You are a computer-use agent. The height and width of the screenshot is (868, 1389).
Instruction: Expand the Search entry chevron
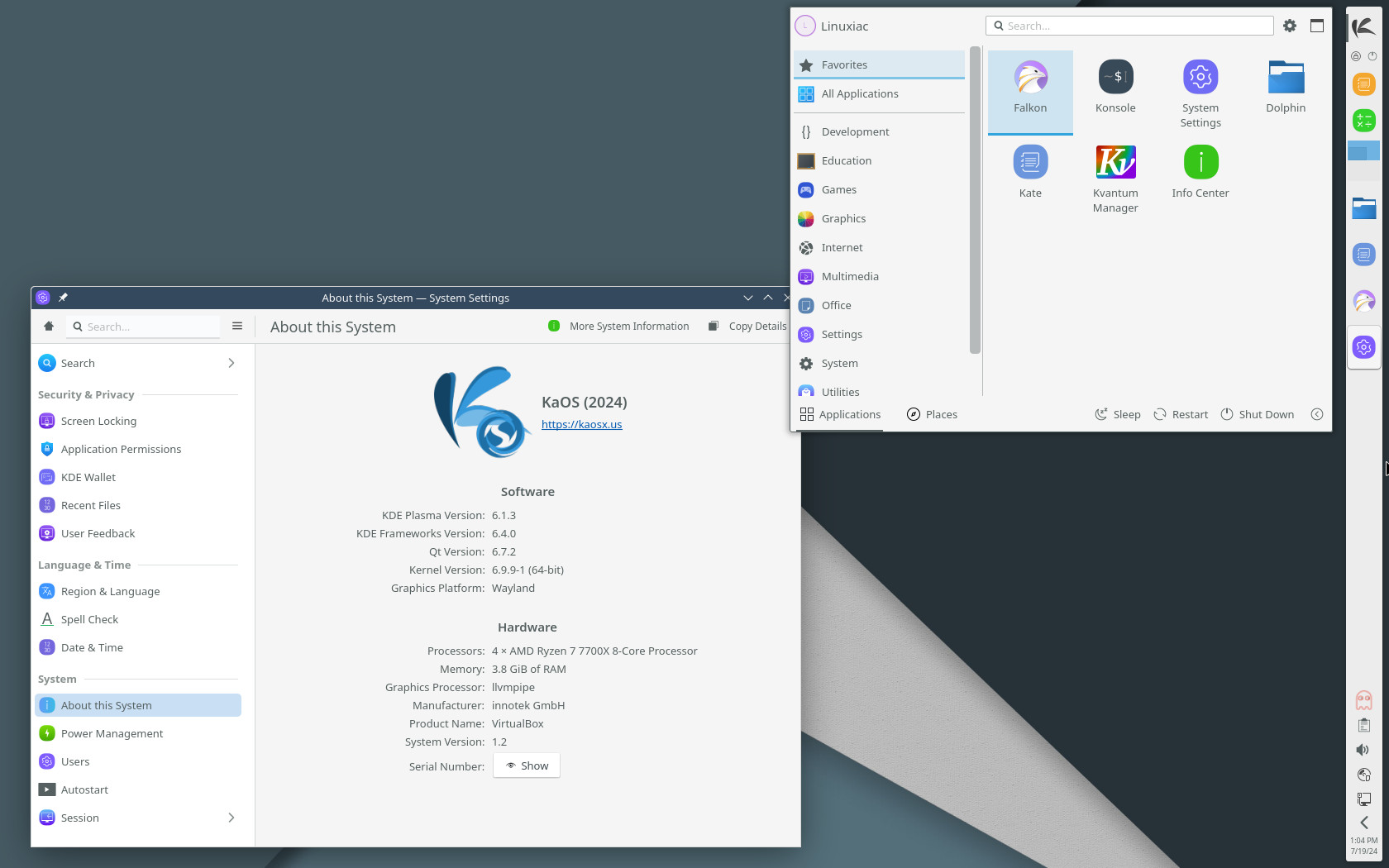click(231, 363)
